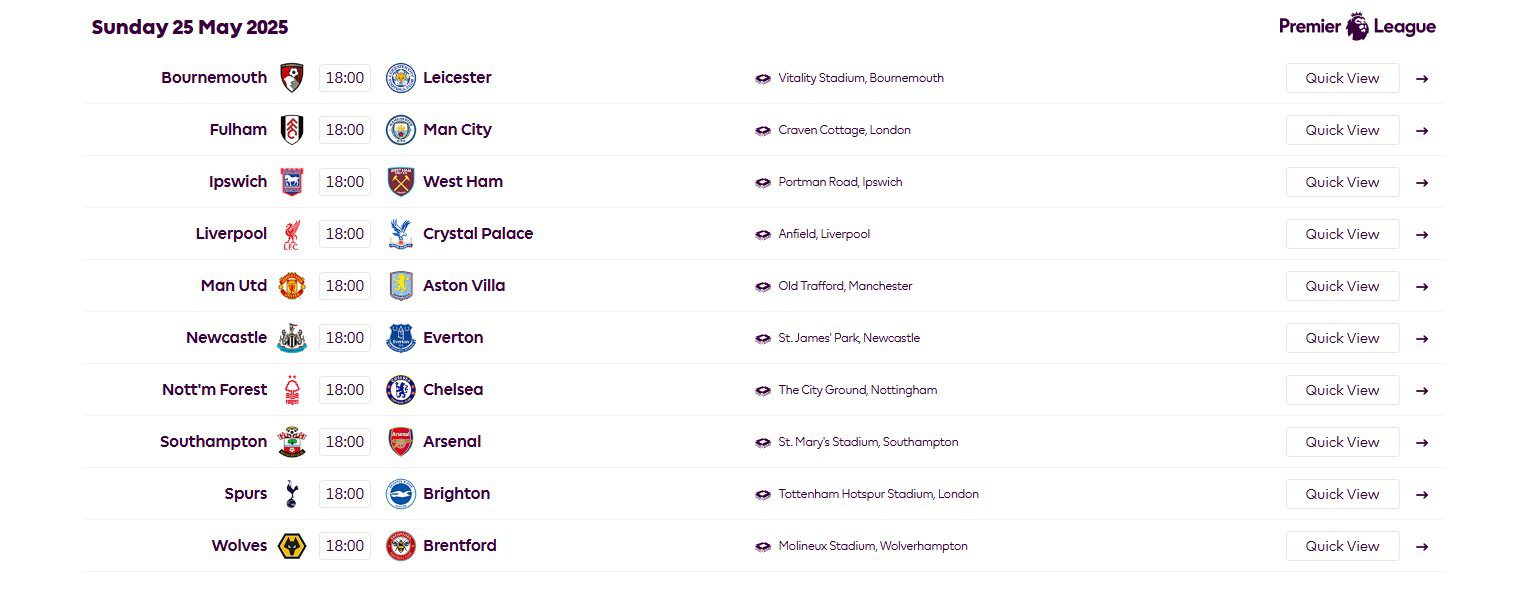Click the Wolves club crest
The height and width of the screenshot is (610, 1523).
click(292, 546)
